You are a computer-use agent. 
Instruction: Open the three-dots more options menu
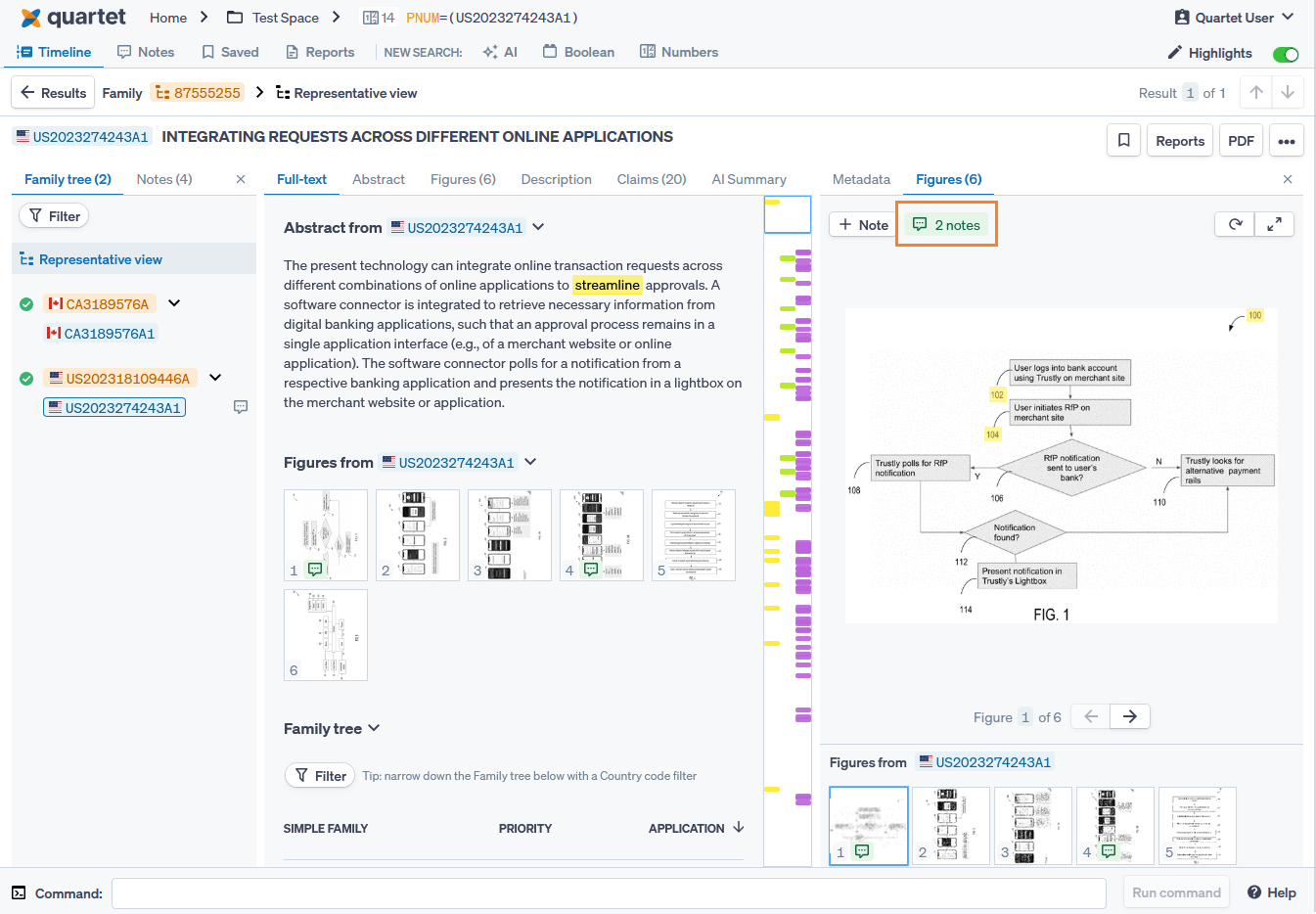pos(1286,141)
